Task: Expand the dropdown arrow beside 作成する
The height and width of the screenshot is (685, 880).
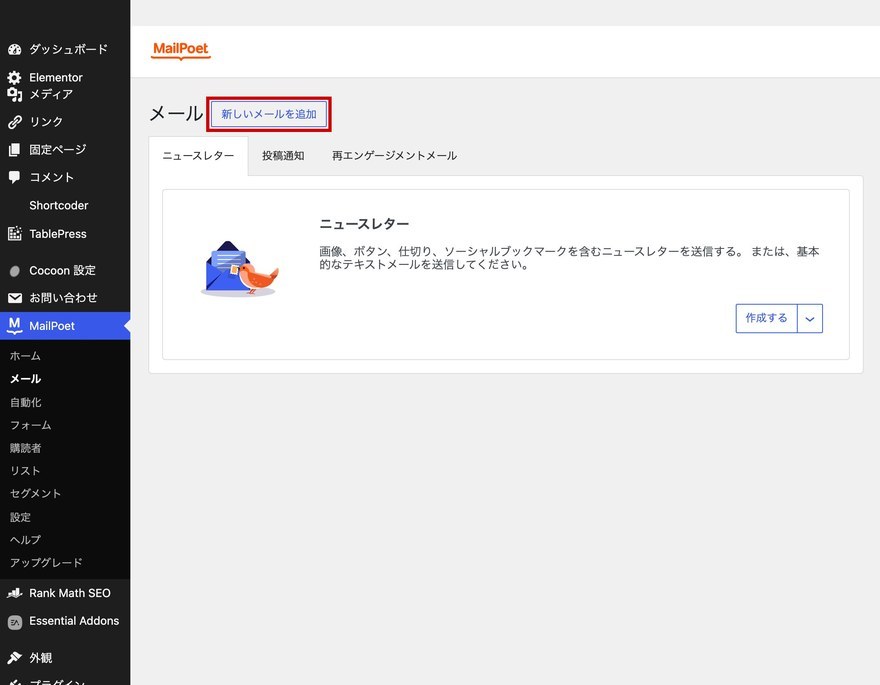Action: pos(810,319)
